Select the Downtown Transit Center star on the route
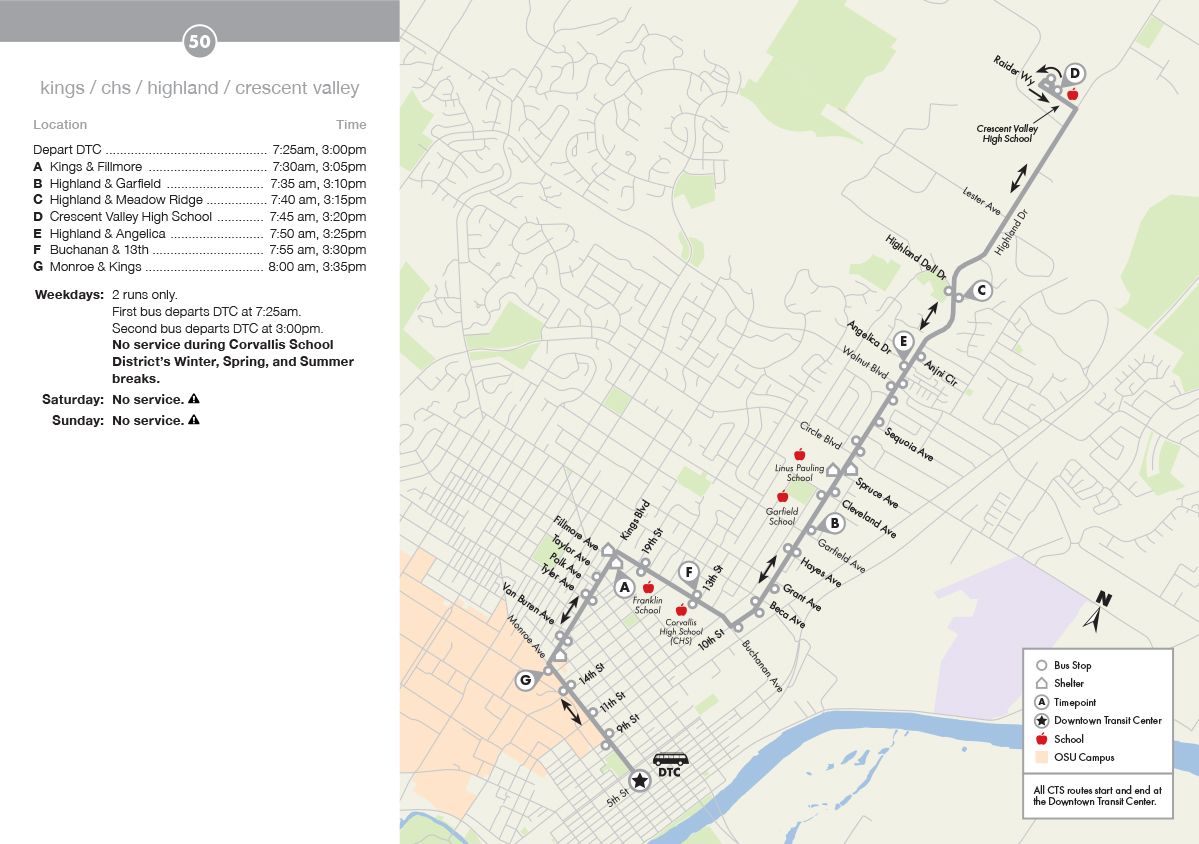Viewport: 1199px width, 844px height. pyautogui.click(x=639, y=780)
